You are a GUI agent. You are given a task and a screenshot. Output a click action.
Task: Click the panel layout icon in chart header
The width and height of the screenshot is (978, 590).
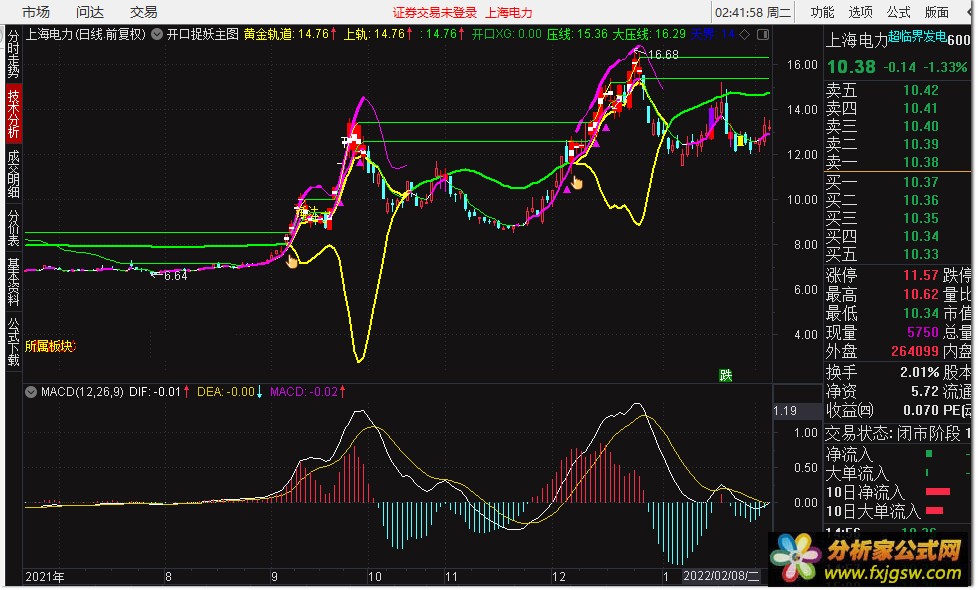[763, 35]
